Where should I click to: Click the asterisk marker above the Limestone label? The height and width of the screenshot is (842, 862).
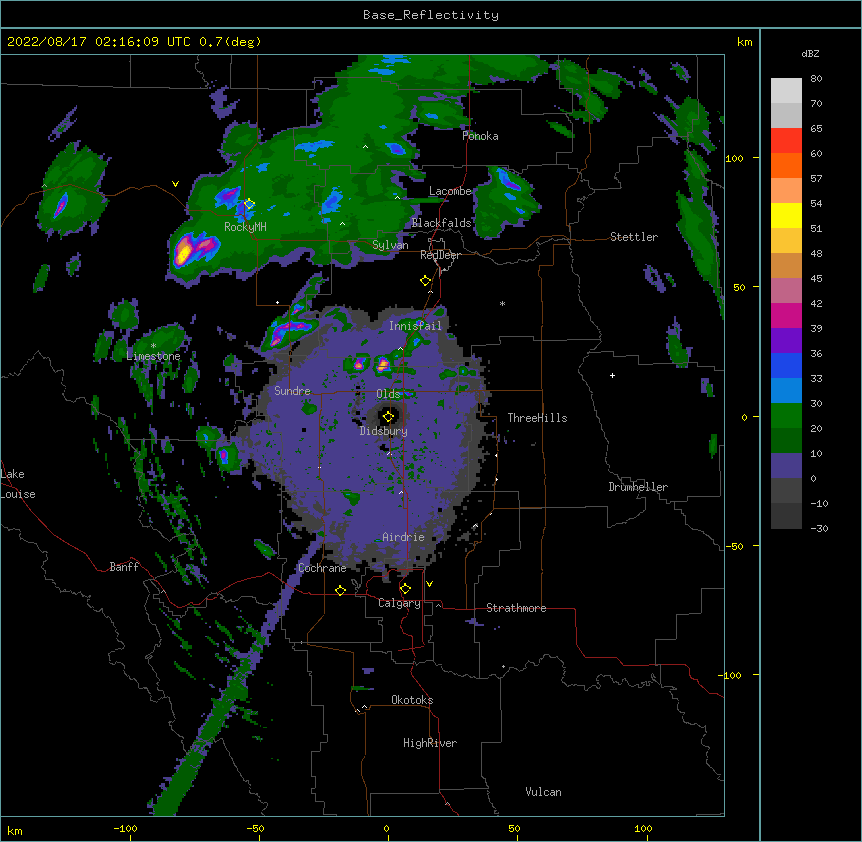point(153,346)
